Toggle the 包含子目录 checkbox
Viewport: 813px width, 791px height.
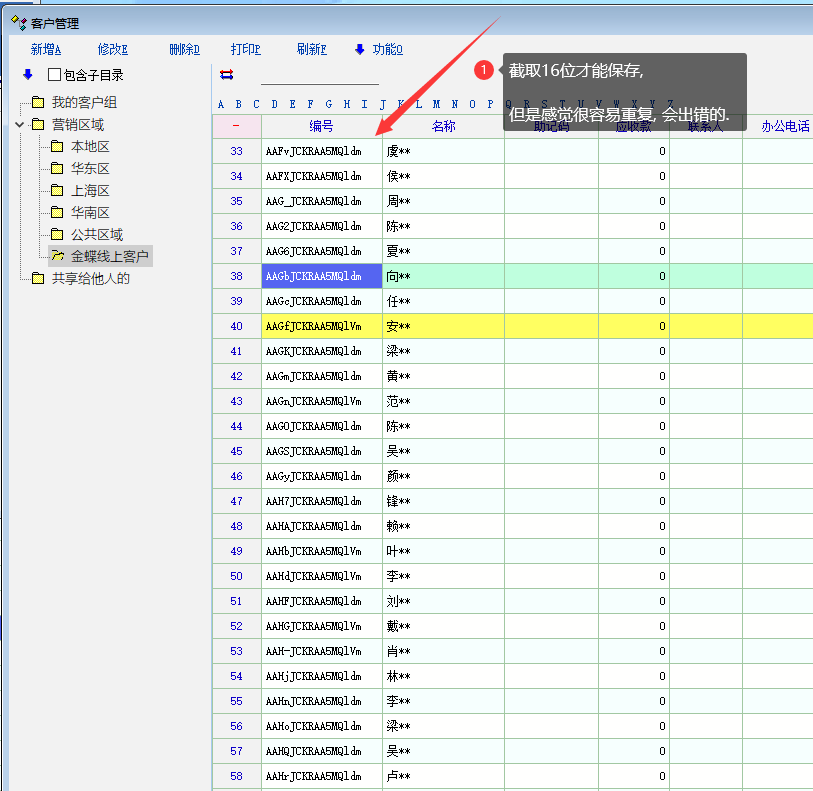click(x=55, y=75)
